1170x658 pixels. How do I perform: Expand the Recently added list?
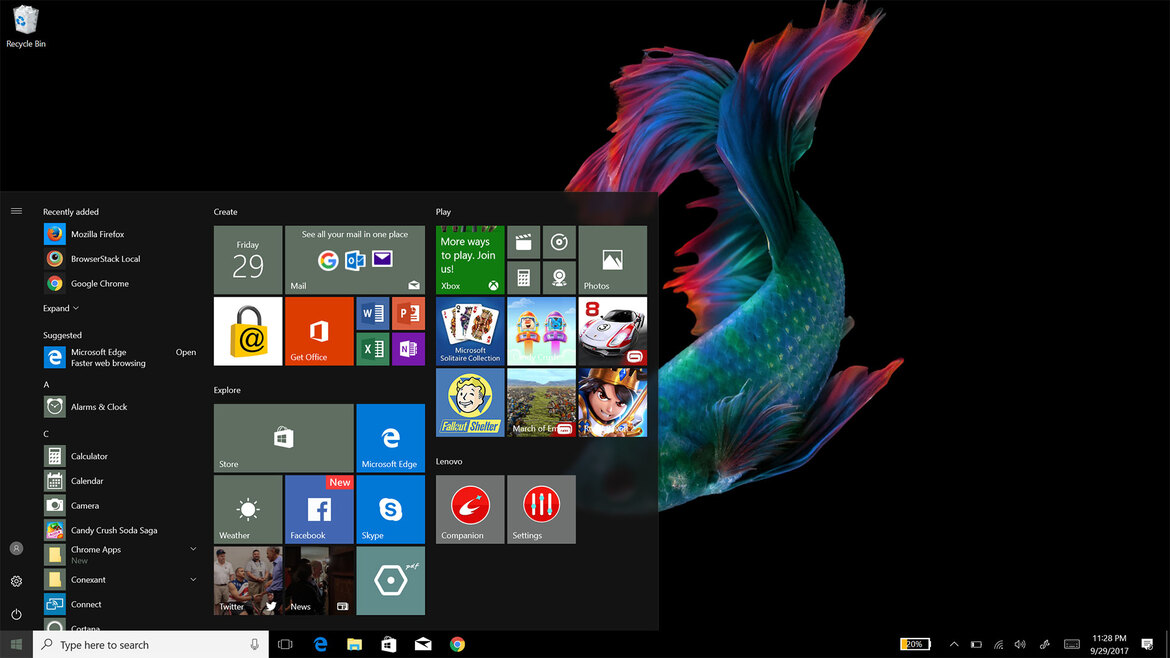point(60,308)
